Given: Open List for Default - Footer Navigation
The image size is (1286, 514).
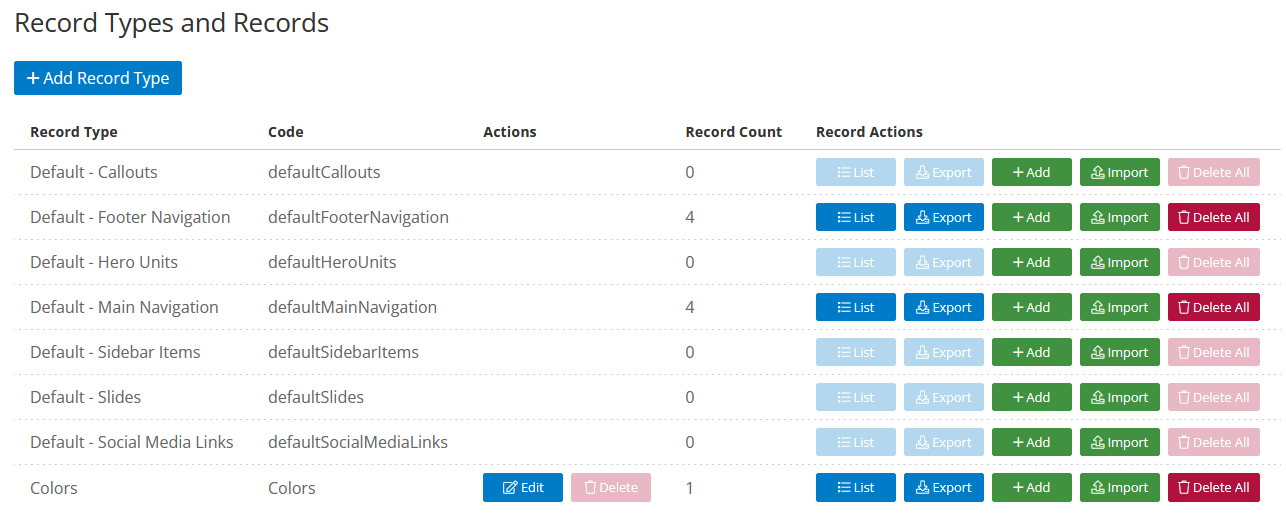Looking at the screenshot, I should (x=856, y=217).
